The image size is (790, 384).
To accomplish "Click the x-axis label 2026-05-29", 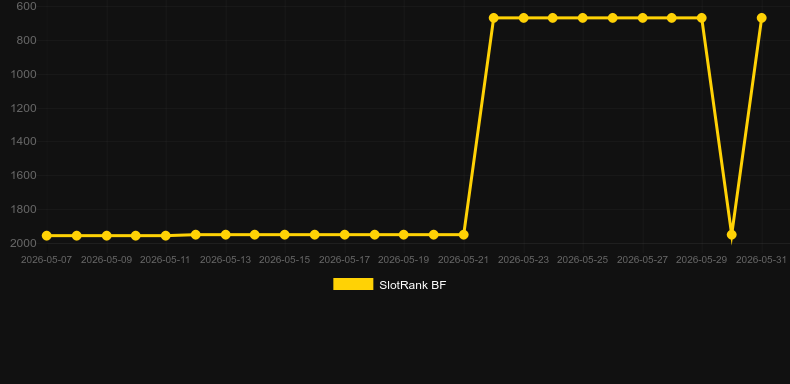I will (701, 260).
